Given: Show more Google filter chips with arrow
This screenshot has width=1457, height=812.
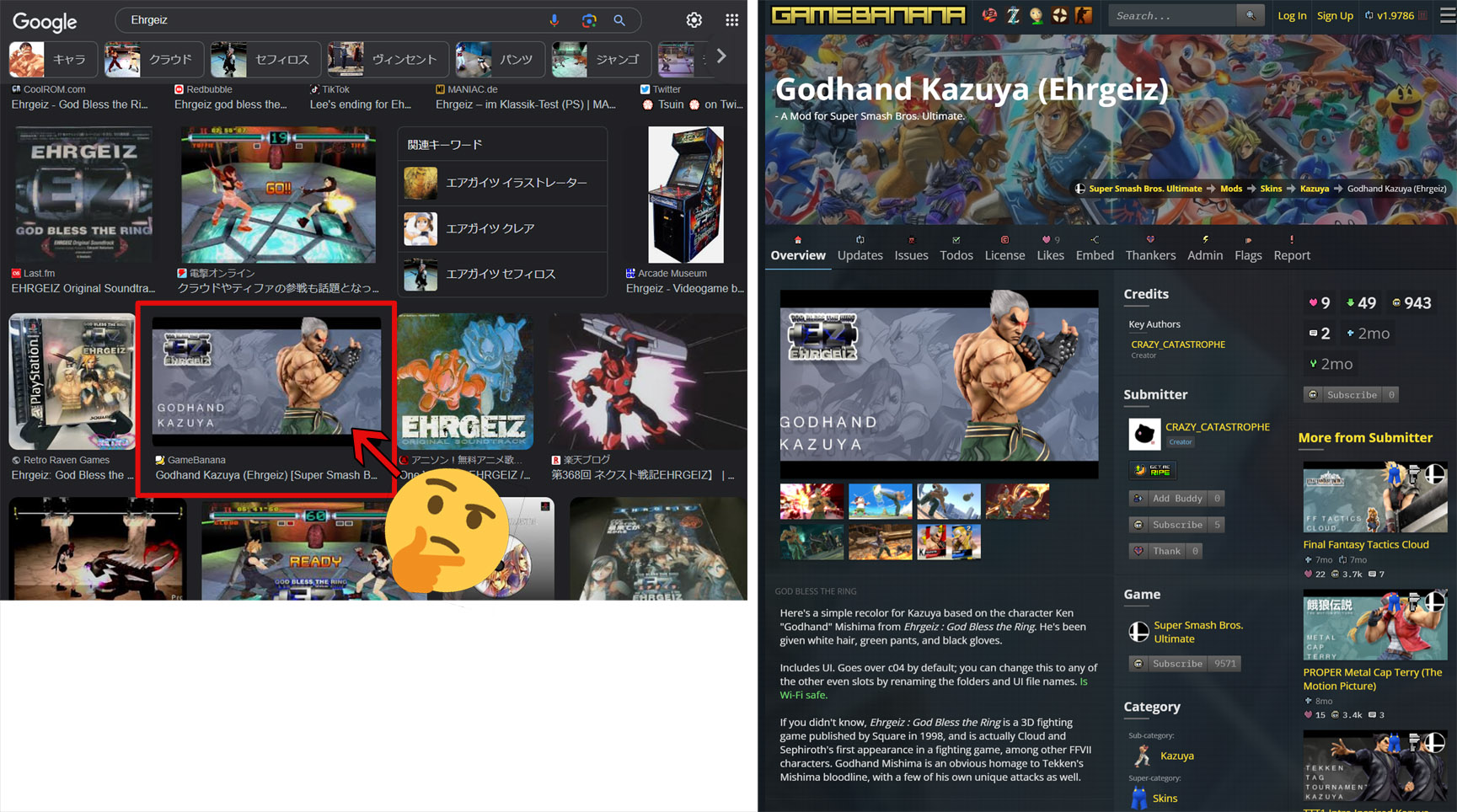Looking at the screenshot, I should click(x=721, y=56).
